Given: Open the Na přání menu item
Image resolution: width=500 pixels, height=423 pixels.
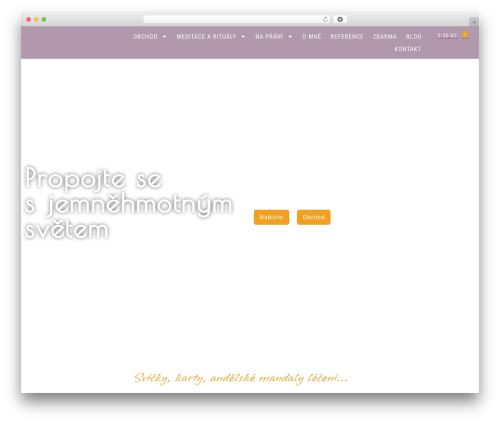Looking at the screenshot, I should 269,37.
